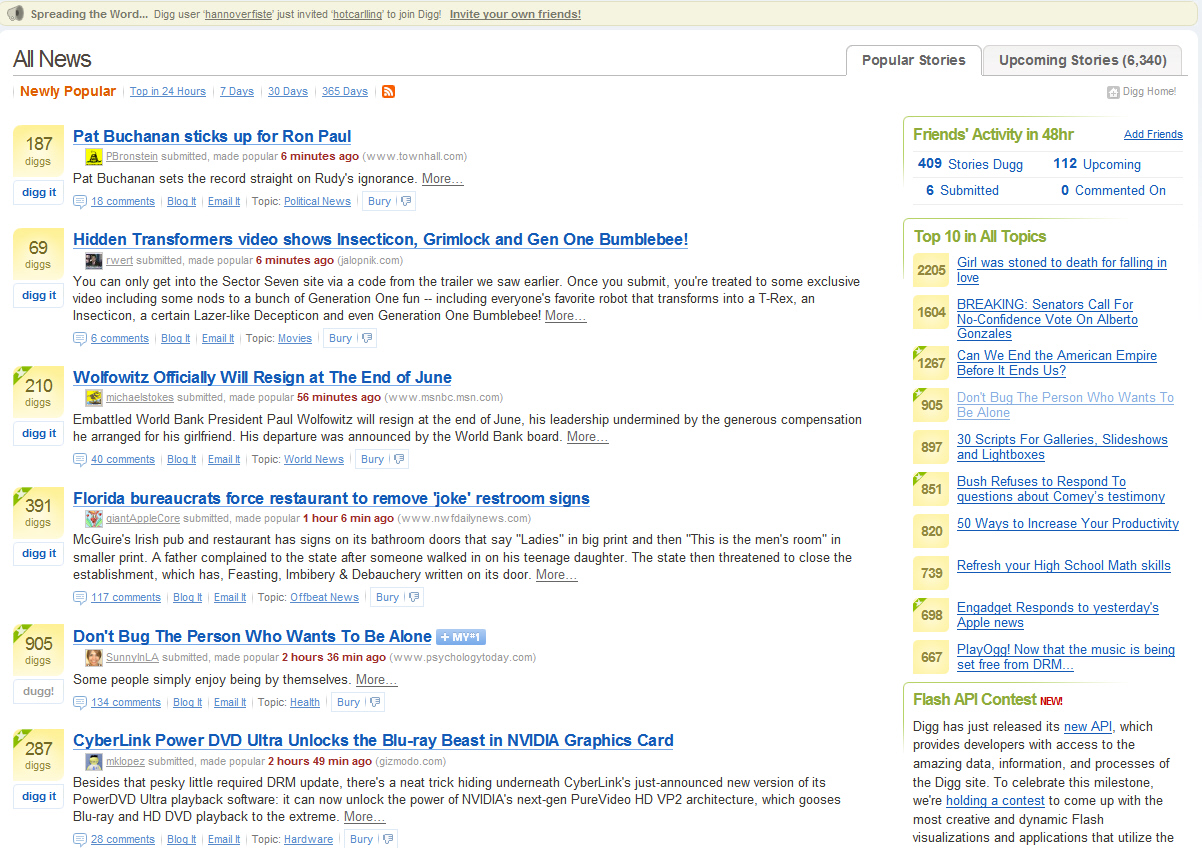Click the Add Friends link
Screen dimensions: 1202x848
point(1153,135)
